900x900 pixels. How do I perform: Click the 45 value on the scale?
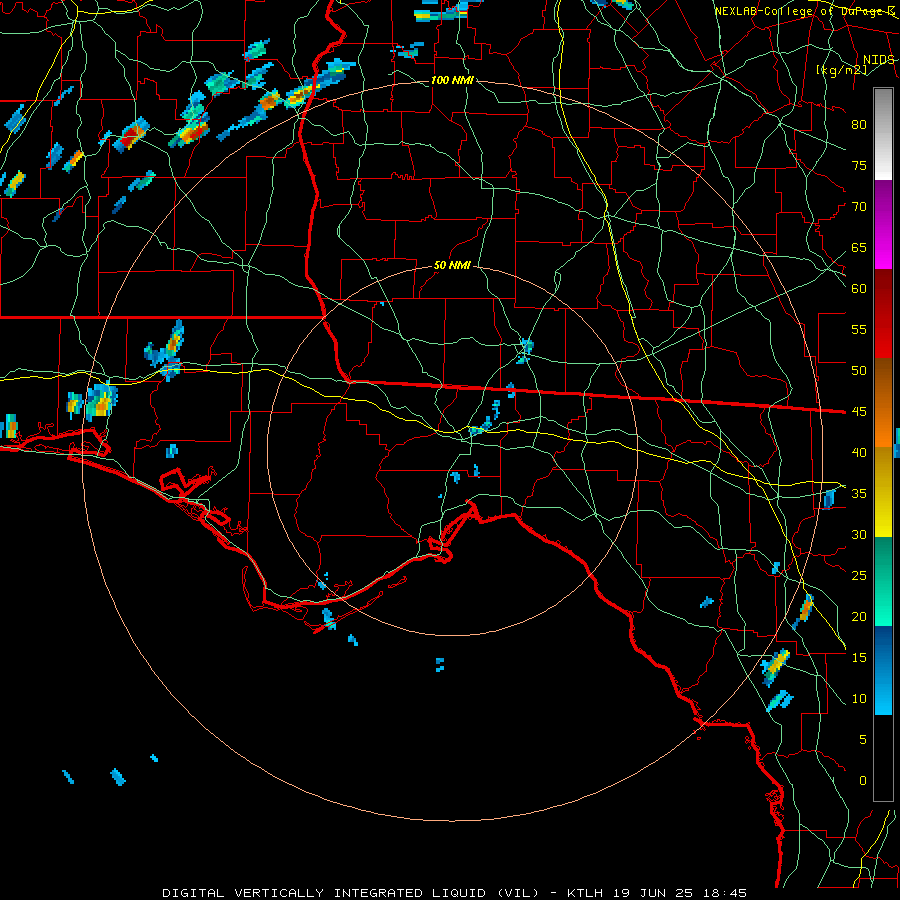(x=859, y=412)
